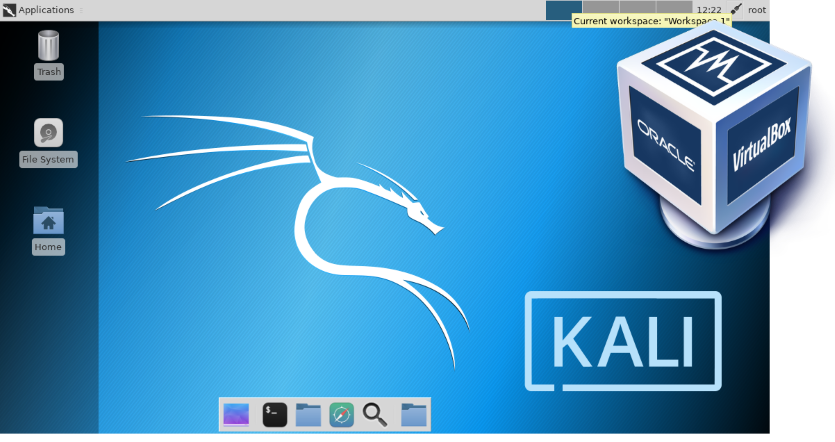Switch to the second workspace
835x442 pixels.
pos(601,7)
